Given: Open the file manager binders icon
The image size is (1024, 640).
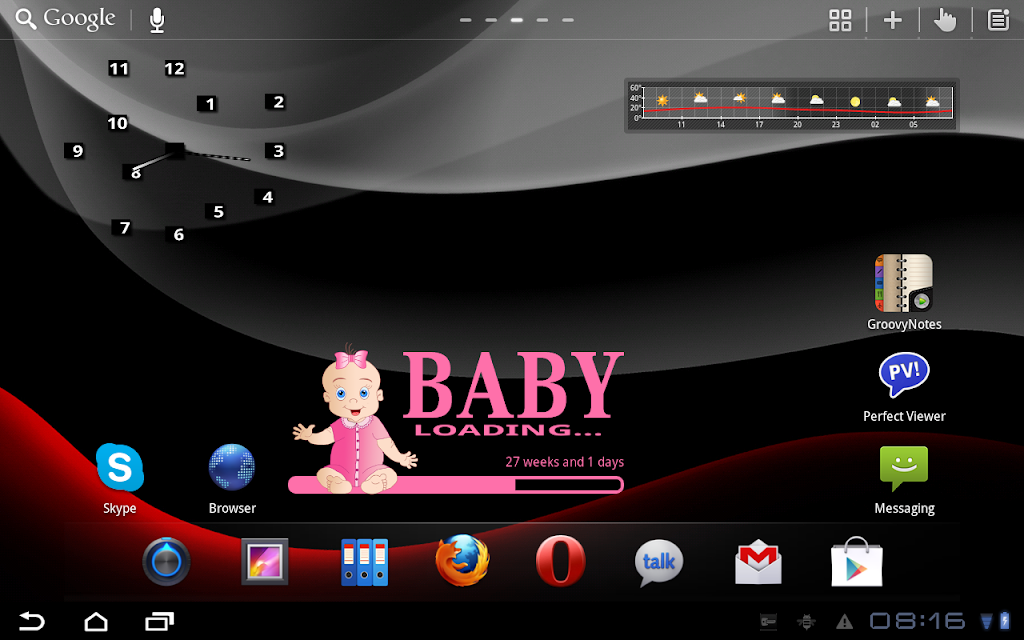Looking at the screenshot, I should tap(364, 562).
